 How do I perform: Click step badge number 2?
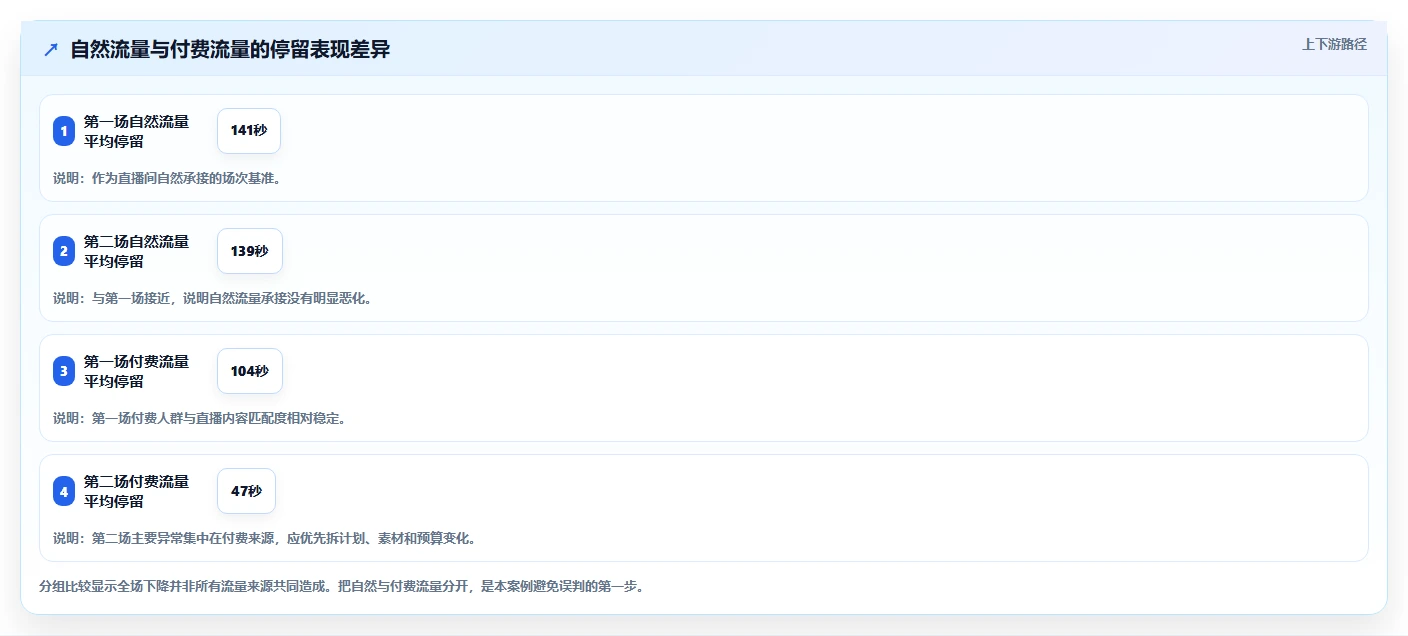[64, 251]
